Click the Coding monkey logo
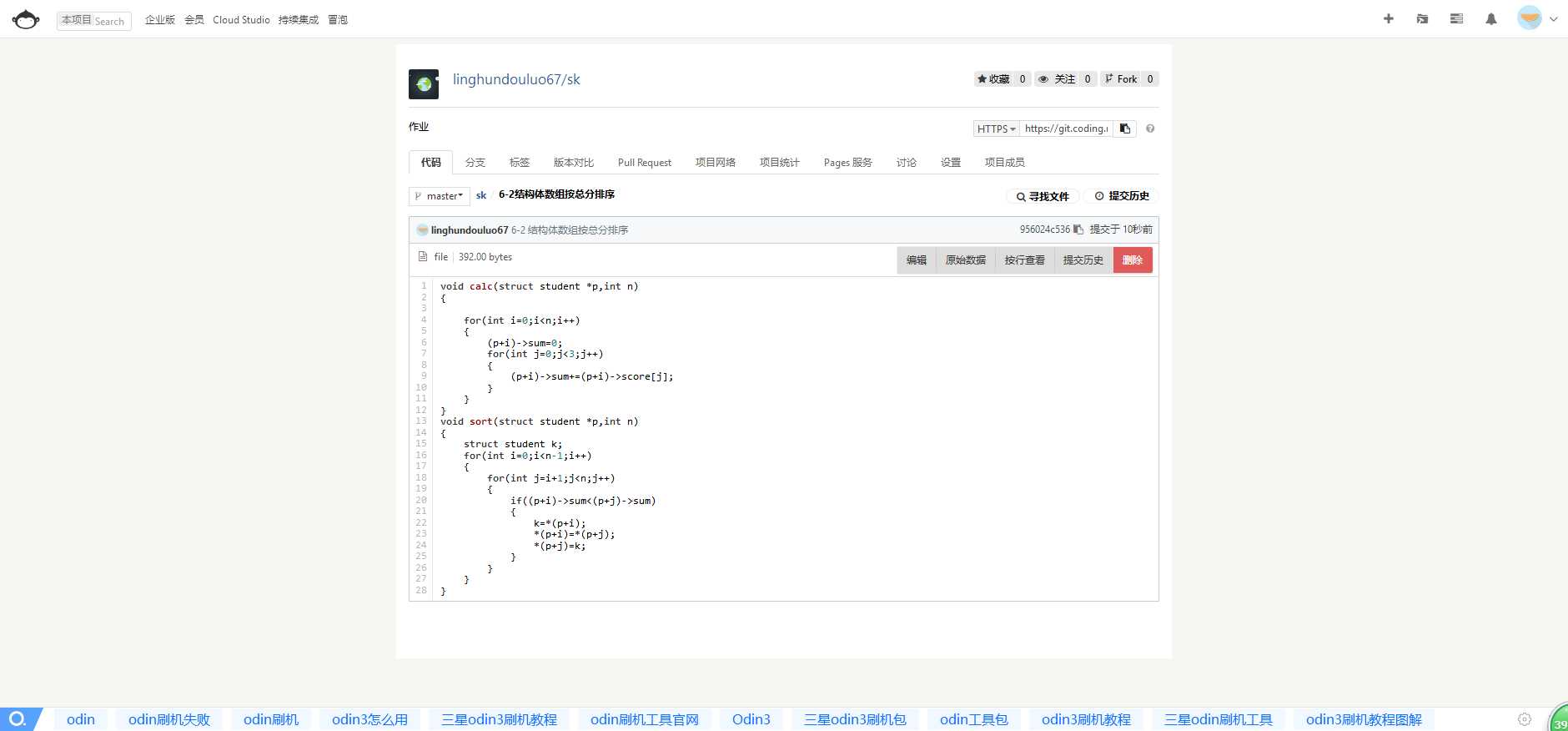Screen dimensions: 1568x731 coord(26,19)
